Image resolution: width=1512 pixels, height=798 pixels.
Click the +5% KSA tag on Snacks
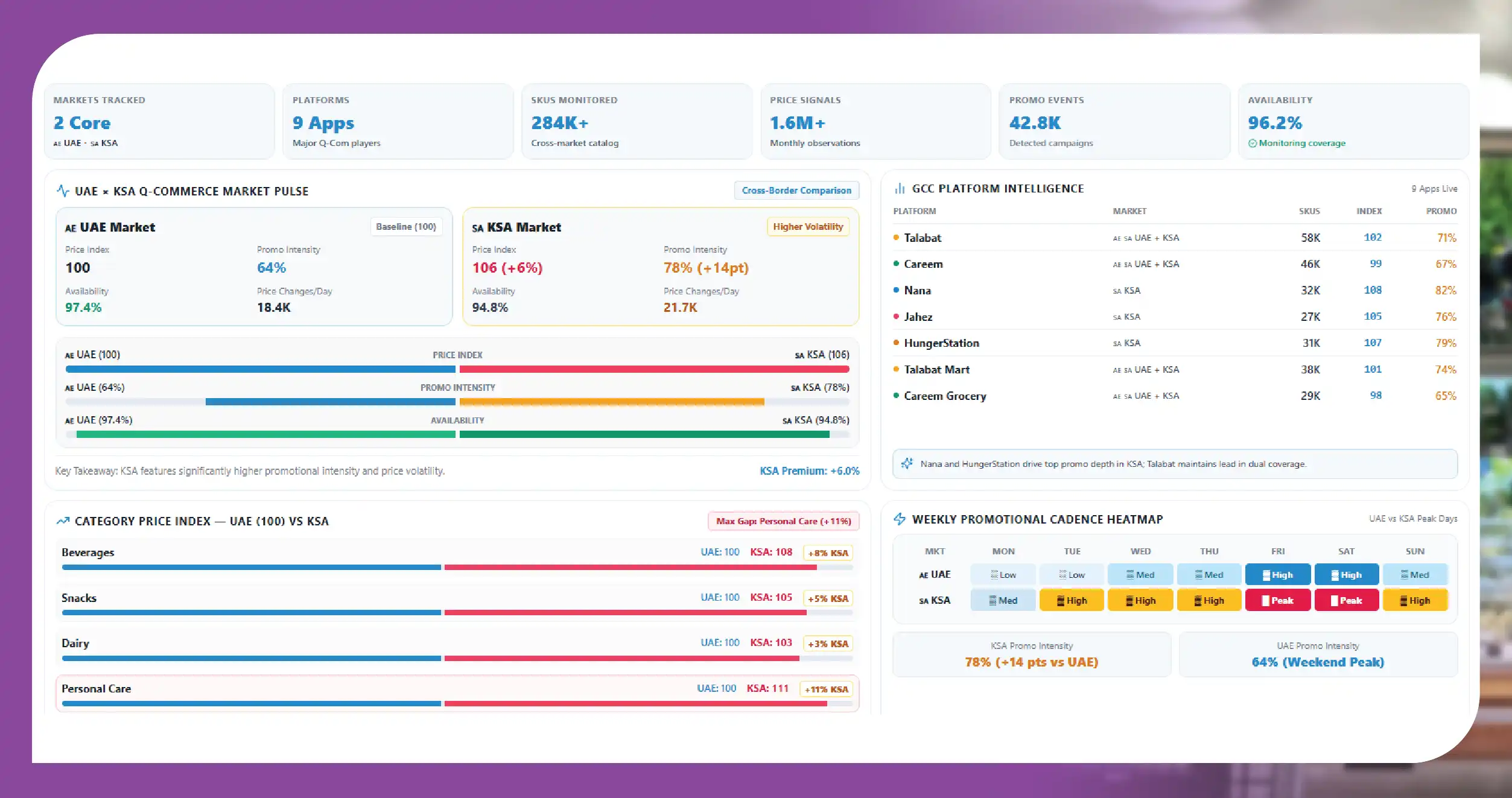pos(828,598)
